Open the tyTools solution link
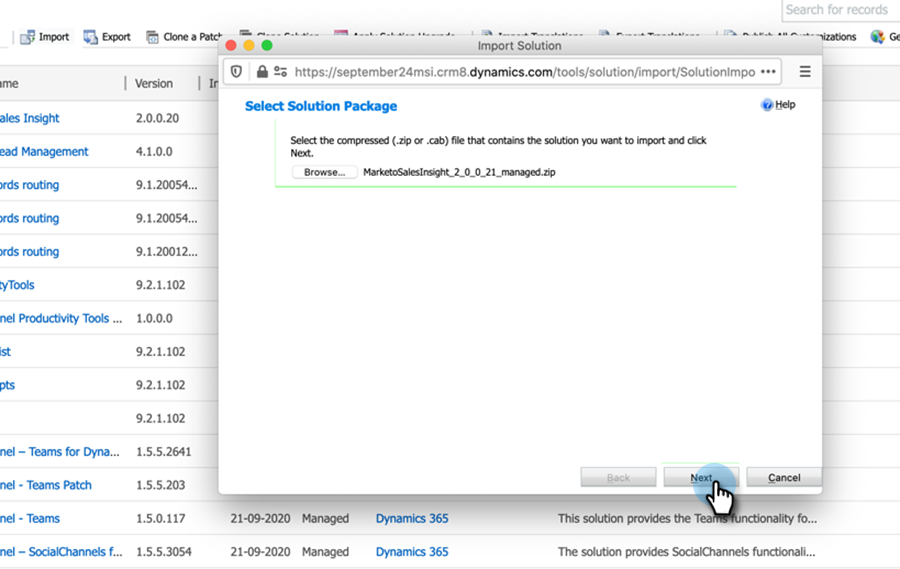The height and width of the screenshot is (569, 900). [17, 285]
